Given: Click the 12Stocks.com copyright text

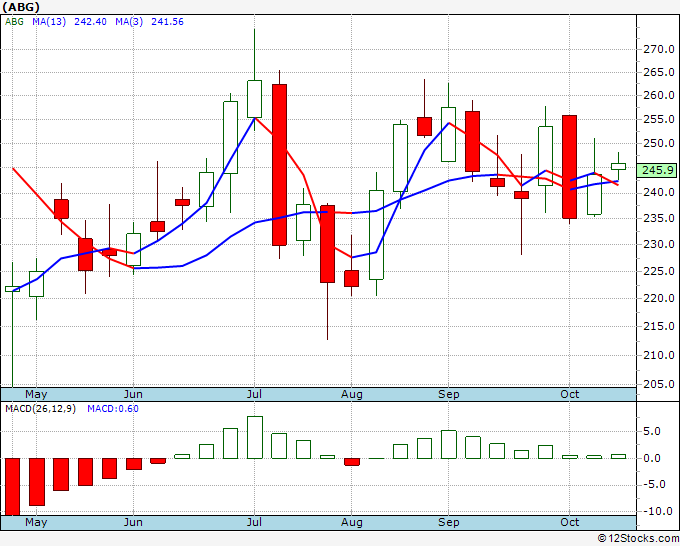Looking at the screenshot, I should click(x=638, y=539).
